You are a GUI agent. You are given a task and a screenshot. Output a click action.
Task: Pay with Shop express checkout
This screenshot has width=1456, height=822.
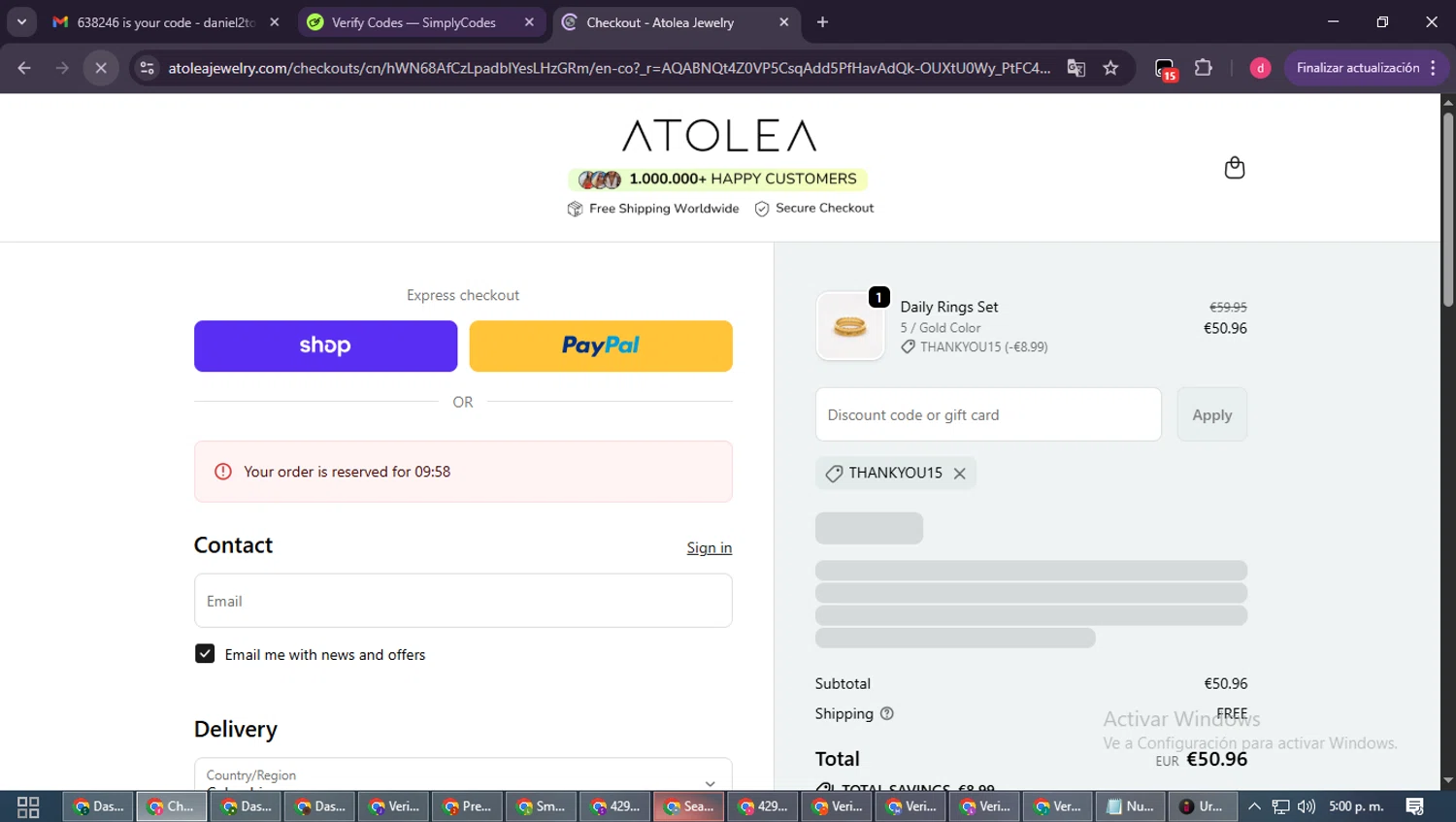point(325,346)
